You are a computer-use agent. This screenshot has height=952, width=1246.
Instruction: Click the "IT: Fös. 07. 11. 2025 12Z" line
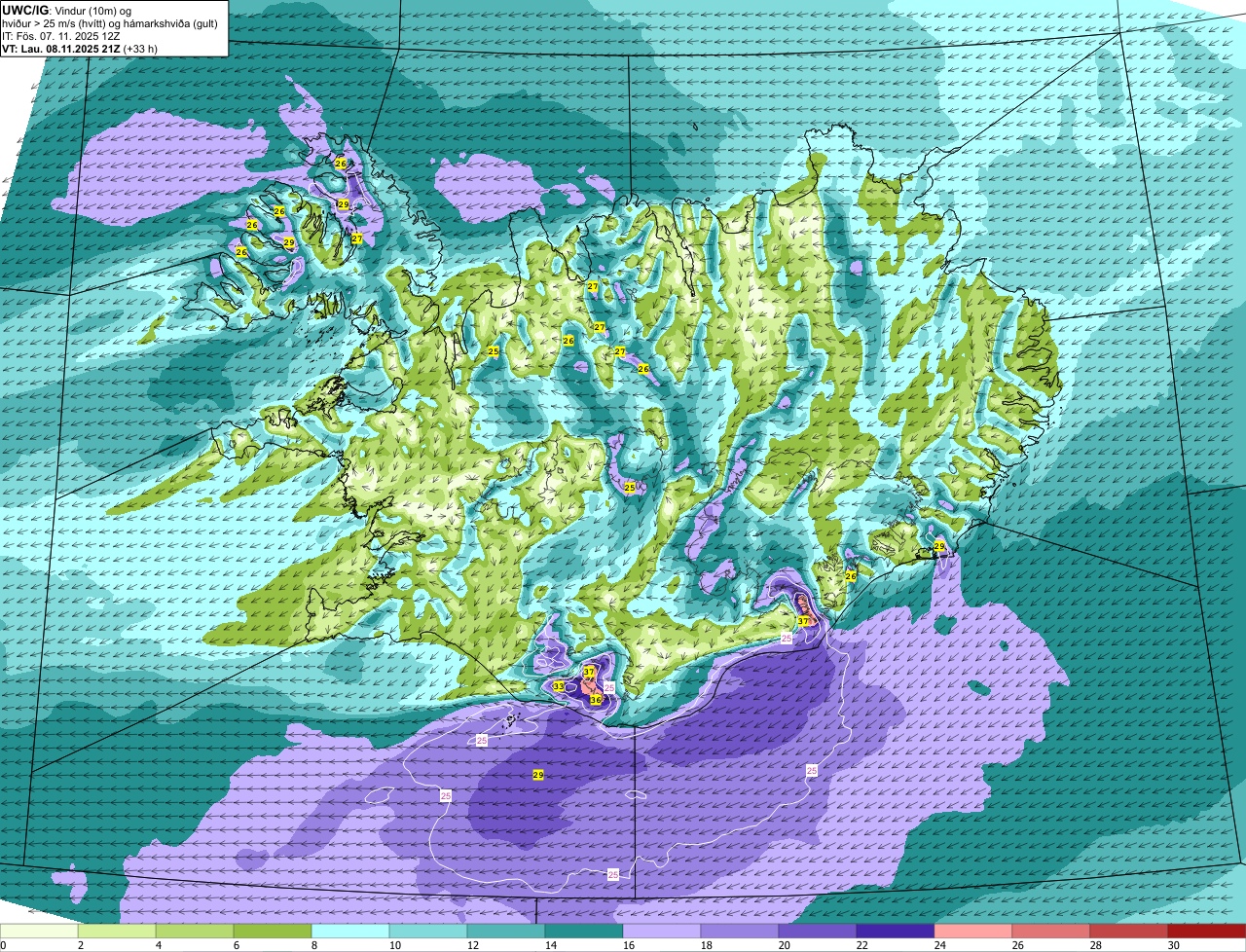63,35
